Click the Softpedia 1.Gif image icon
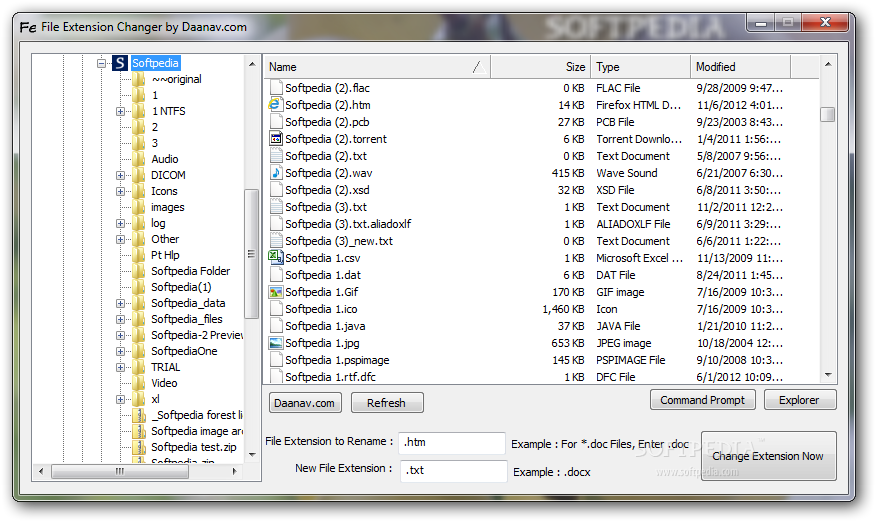Viewport: 876px width, 522px height. point(275,292)
